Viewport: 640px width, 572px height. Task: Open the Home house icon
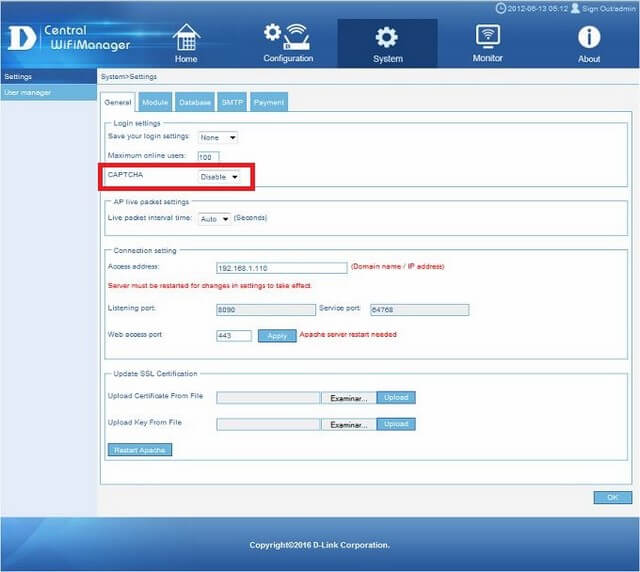tap(186, 37)
